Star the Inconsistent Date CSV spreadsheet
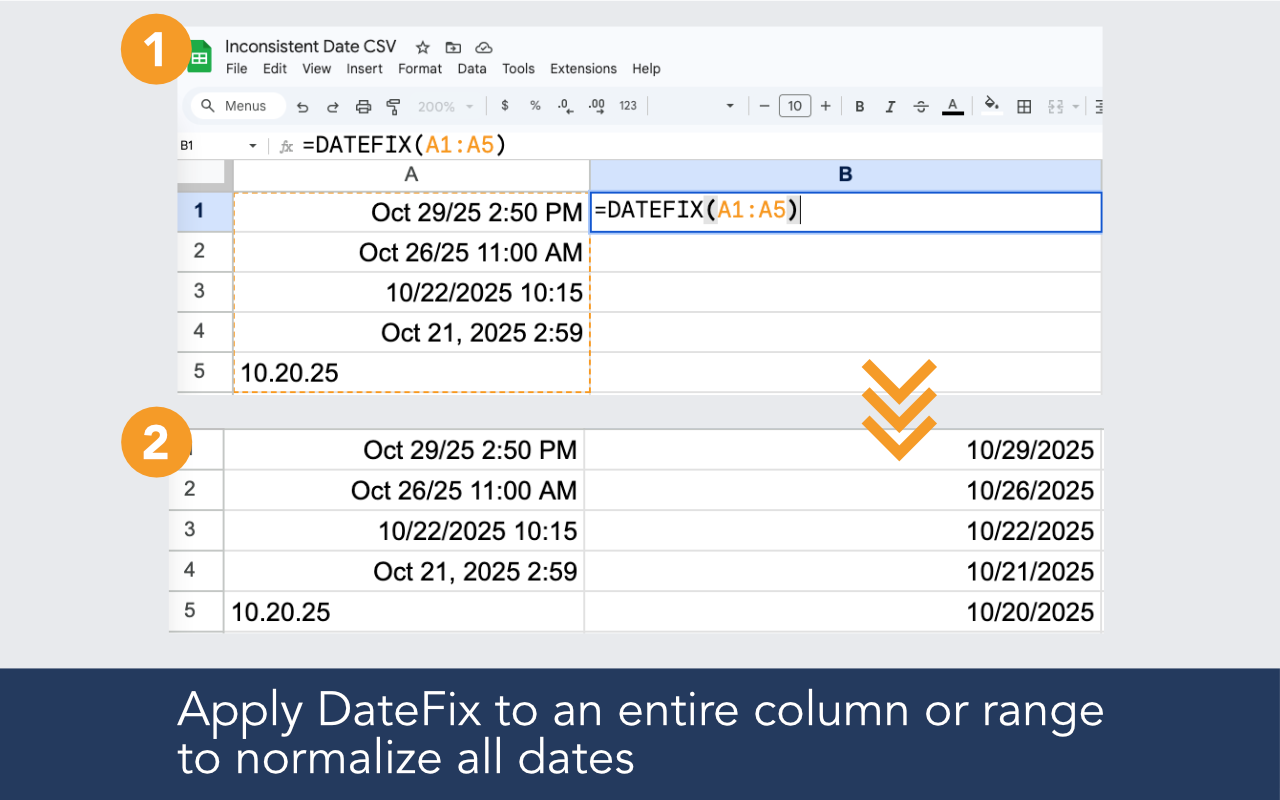This screenshot has height=800, width=1280. (x=421, y=46)
